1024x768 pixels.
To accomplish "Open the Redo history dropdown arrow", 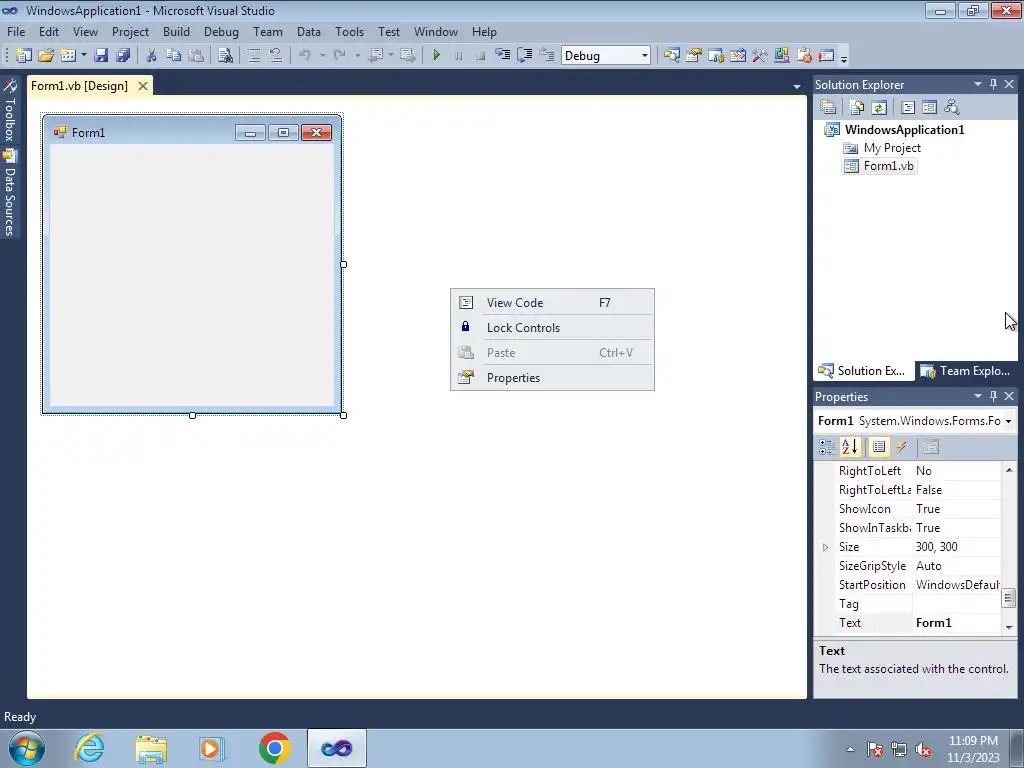I will 357,56.
